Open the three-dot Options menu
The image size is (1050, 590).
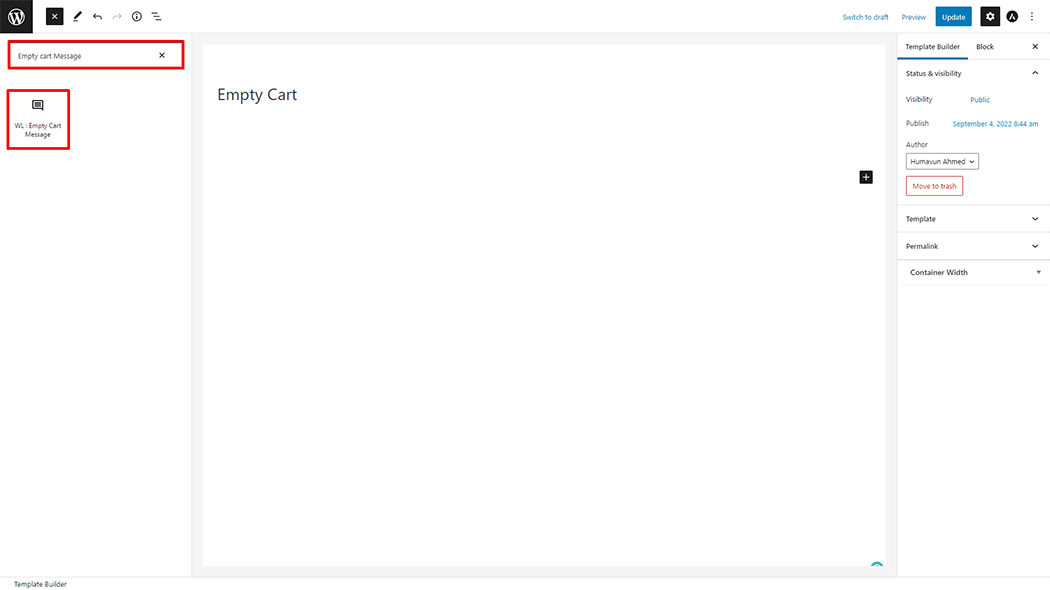[x=1032, y=17]
